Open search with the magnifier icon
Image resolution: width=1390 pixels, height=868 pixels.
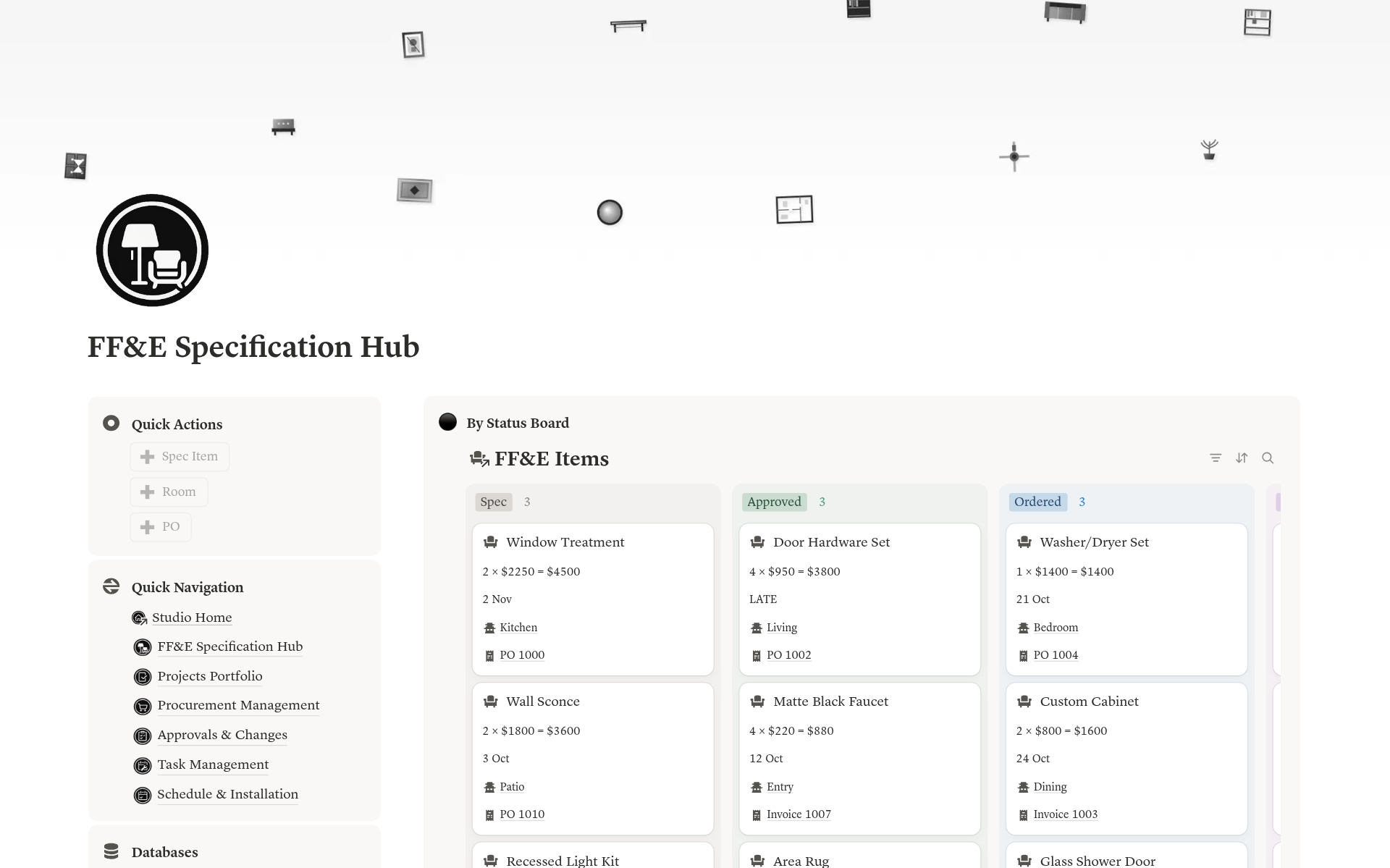coord(1268,458)
